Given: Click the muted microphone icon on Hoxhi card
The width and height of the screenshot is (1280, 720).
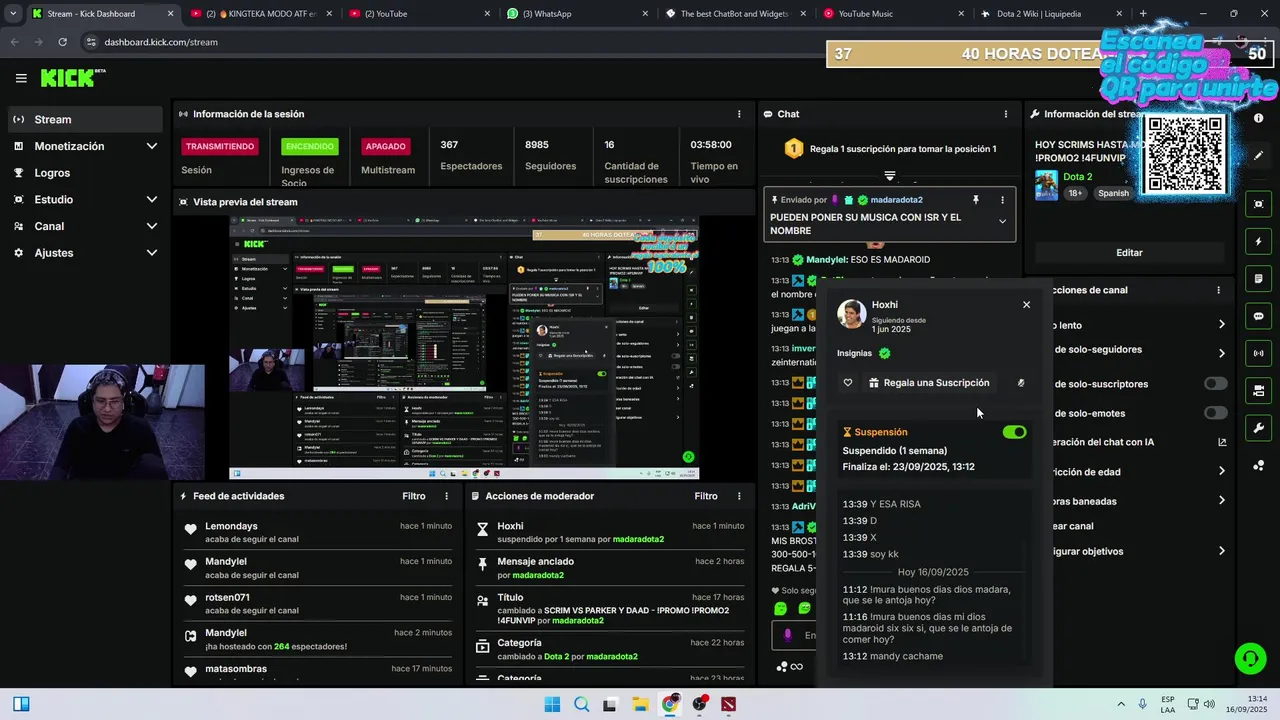Looking at the screenshot, I should point(1020,383).
